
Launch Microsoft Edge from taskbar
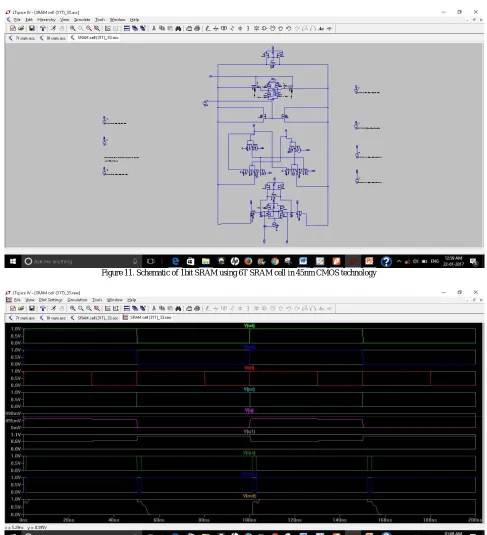(x=175, y=261)
